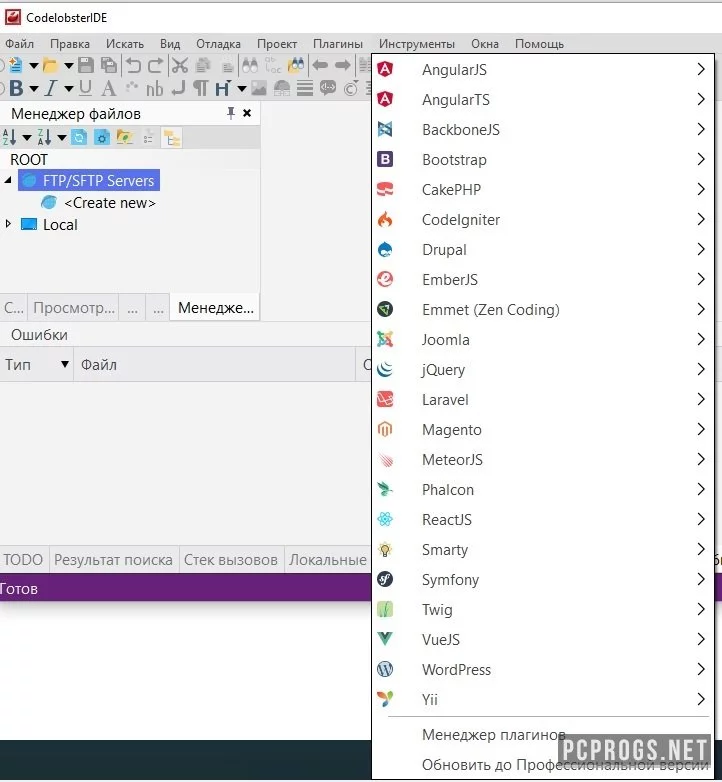Open the TODO tab
The width and height of the screenshot is (722, 782).
[23, 560]
